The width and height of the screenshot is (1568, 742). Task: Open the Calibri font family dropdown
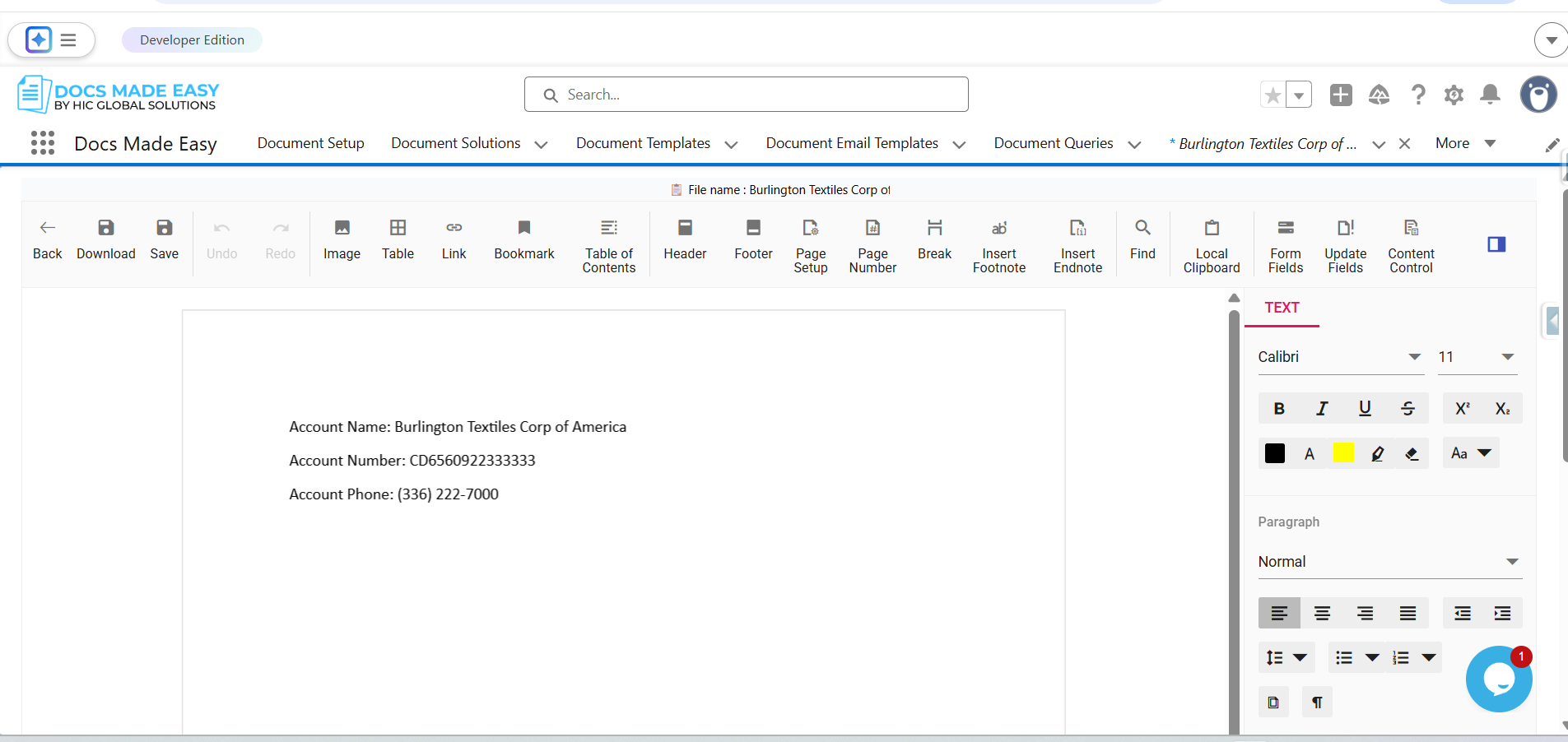(x=1339, y=357)
